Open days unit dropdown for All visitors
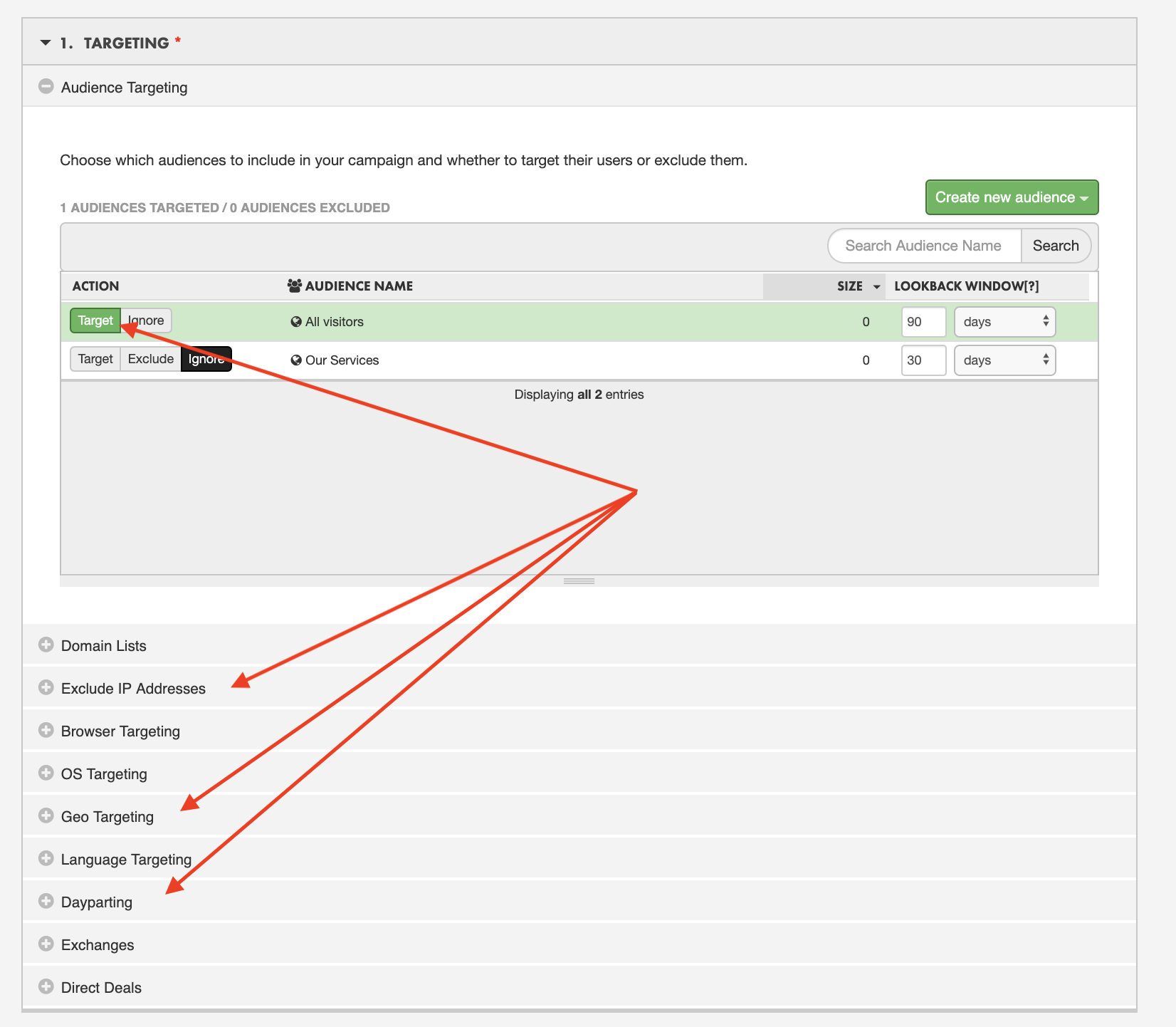The height and width of the screenshot is (1027, 1176). 1004,322
